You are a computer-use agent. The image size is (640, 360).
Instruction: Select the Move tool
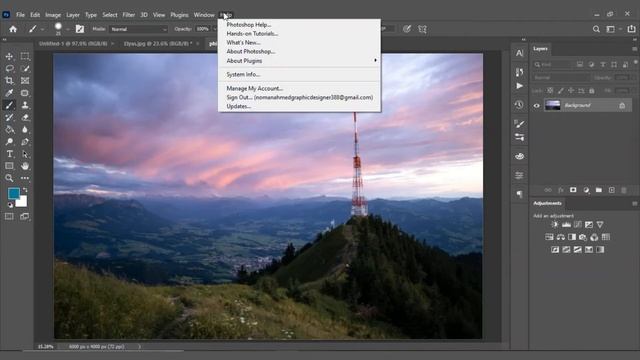pyautogui.click(x=9, y=56)
